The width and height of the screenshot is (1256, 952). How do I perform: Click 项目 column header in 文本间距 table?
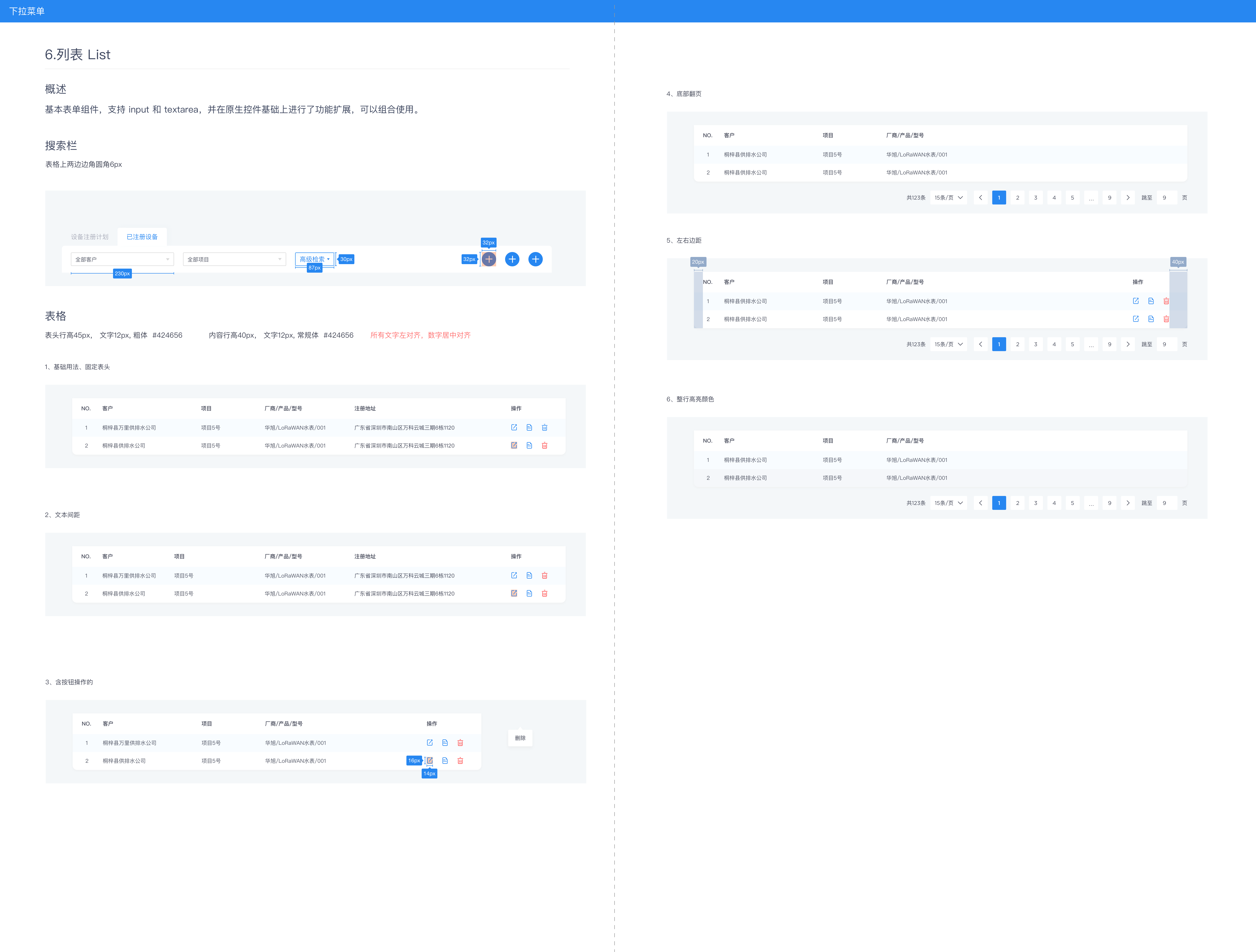179,556
